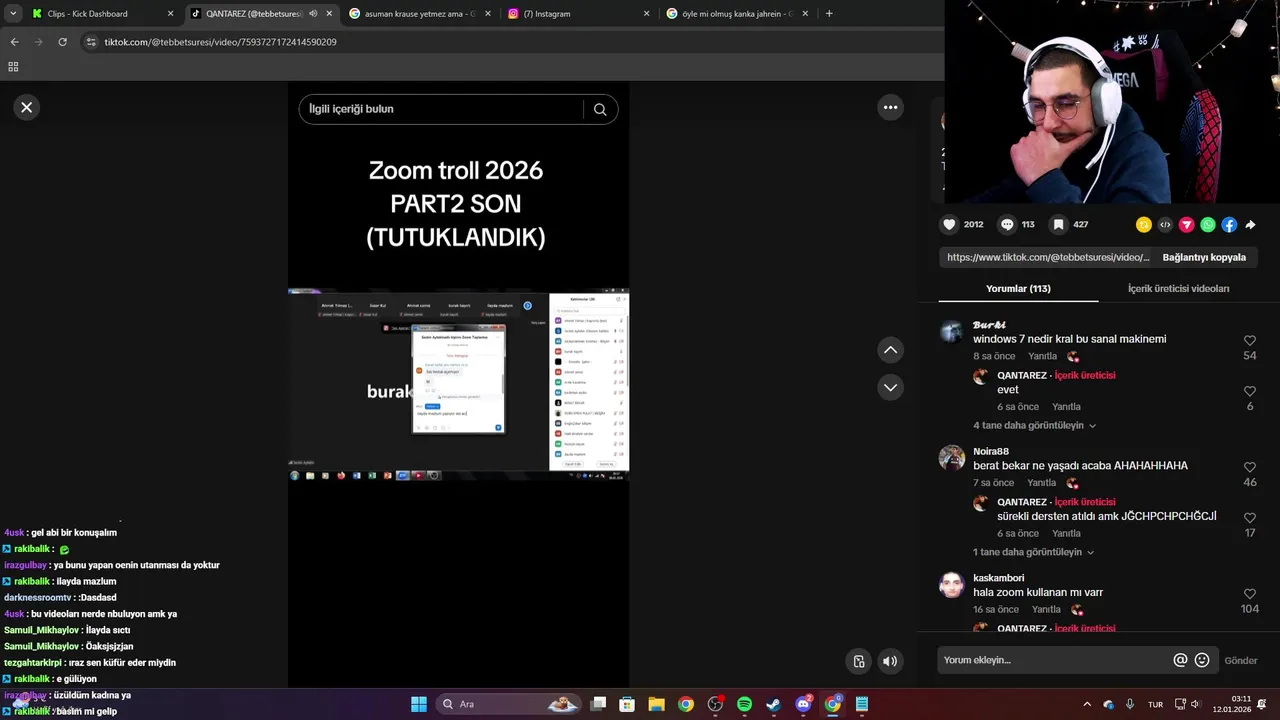This screenshot has height=720, width=1280.
Task: Like QANTAREZ's 'evet' reply
Action: click(1249, 391)
